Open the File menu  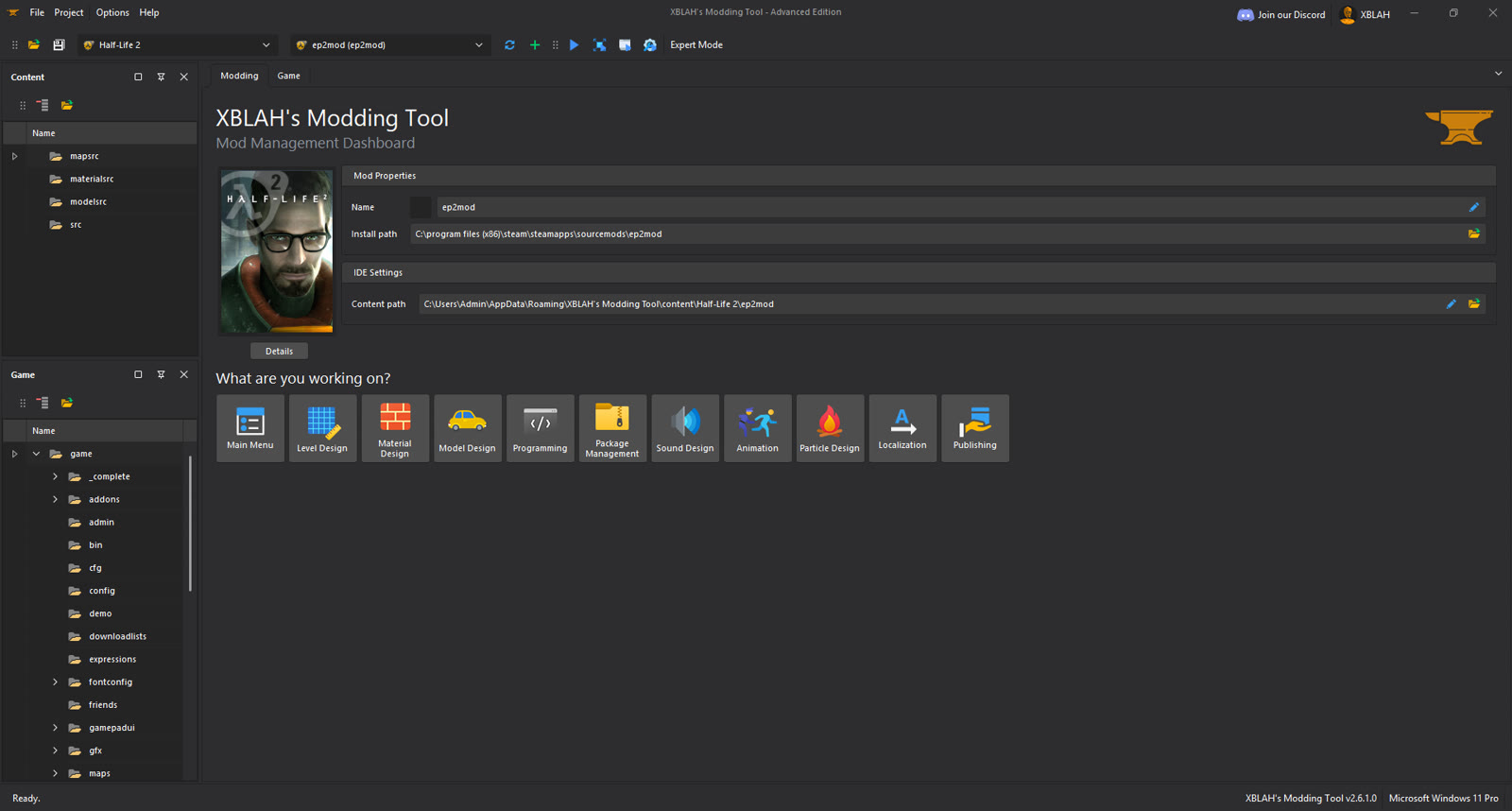point(37,12)
